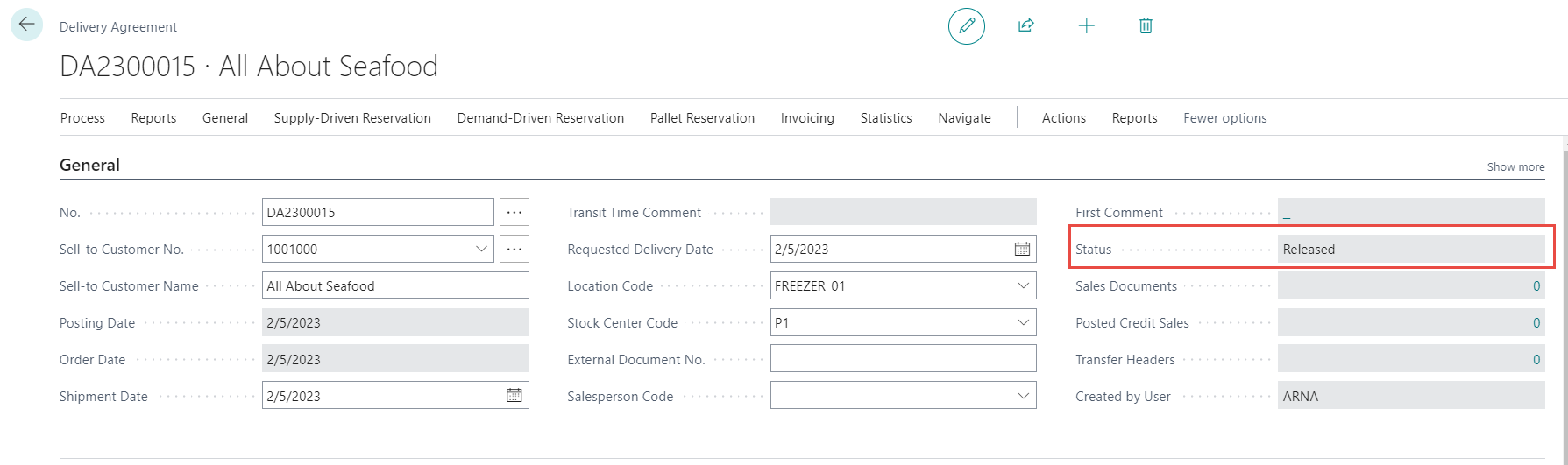Click Fewer options in the action bar

click(x=1224, y=118)
